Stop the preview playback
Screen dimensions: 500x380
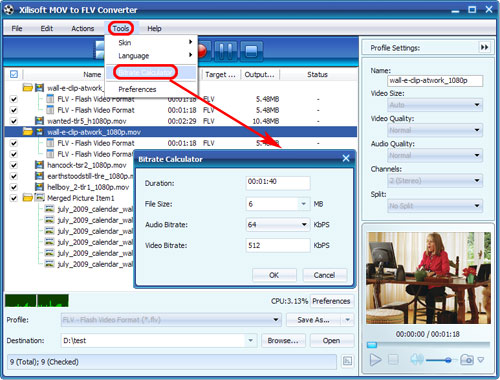[393, 360]
